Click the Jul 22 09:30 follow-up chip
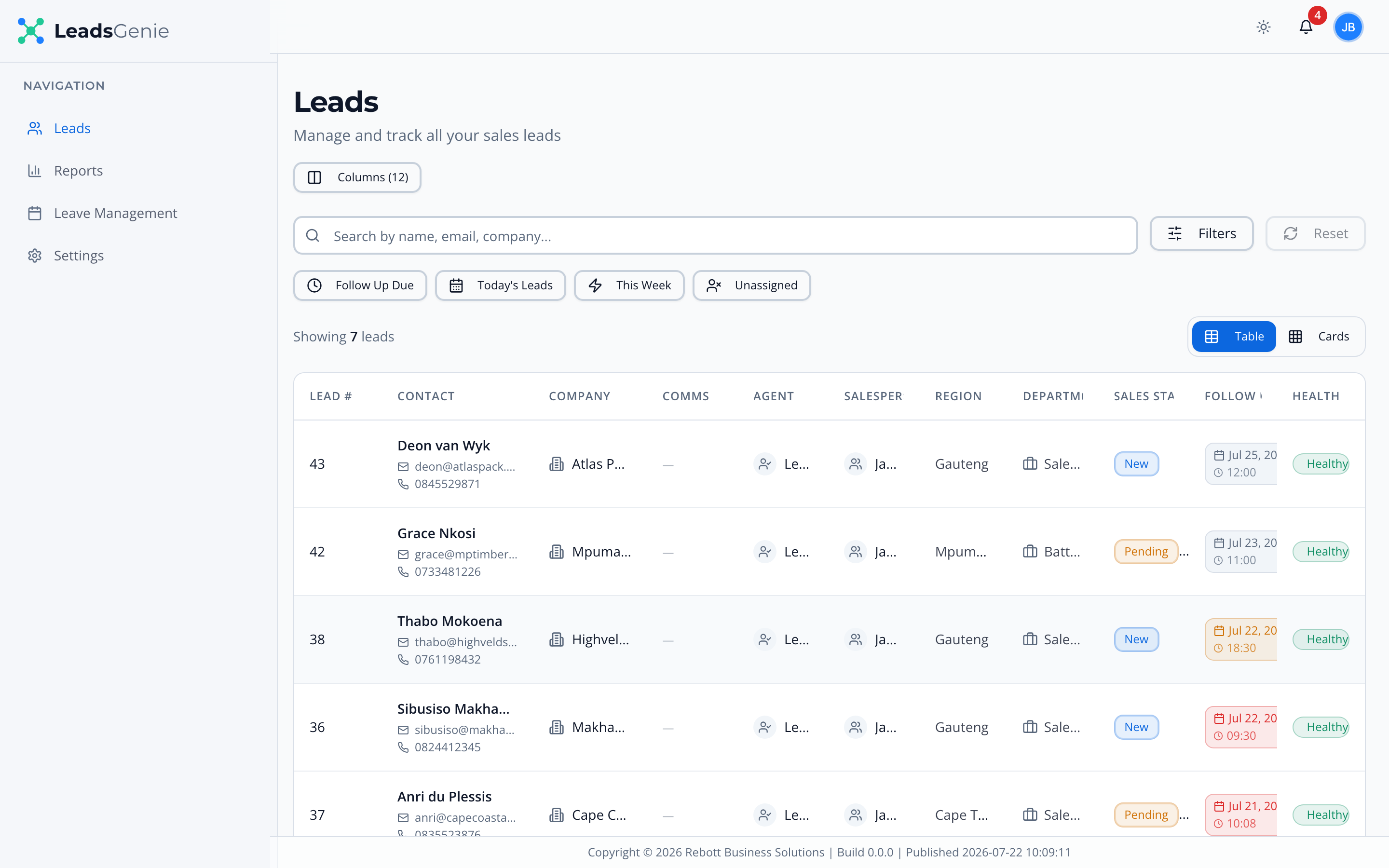Image resolution: width=1389 pixels, height=868 pixels. (1241, 727)
